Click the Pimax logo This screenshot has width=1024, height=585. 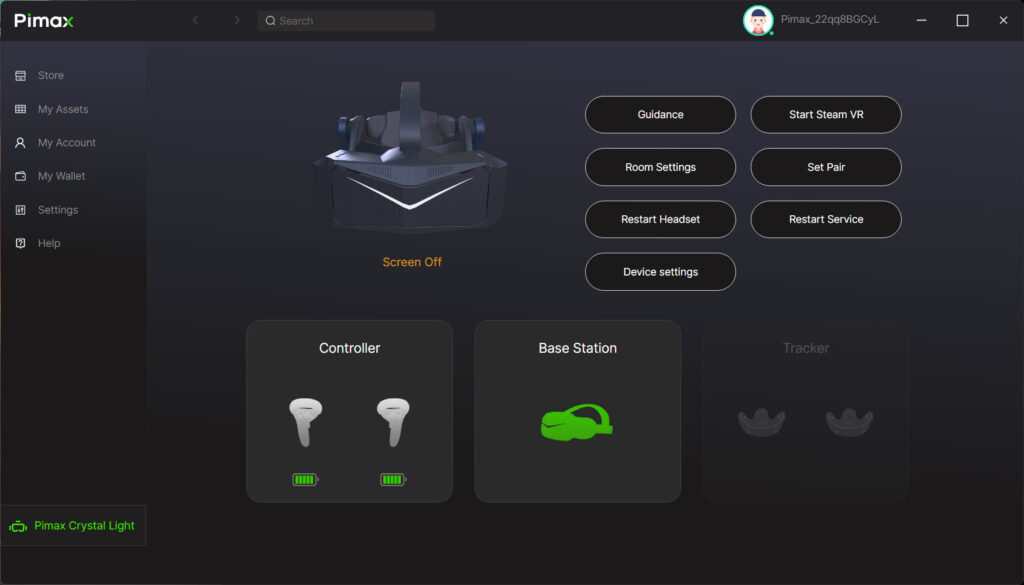tap(44, 21)
